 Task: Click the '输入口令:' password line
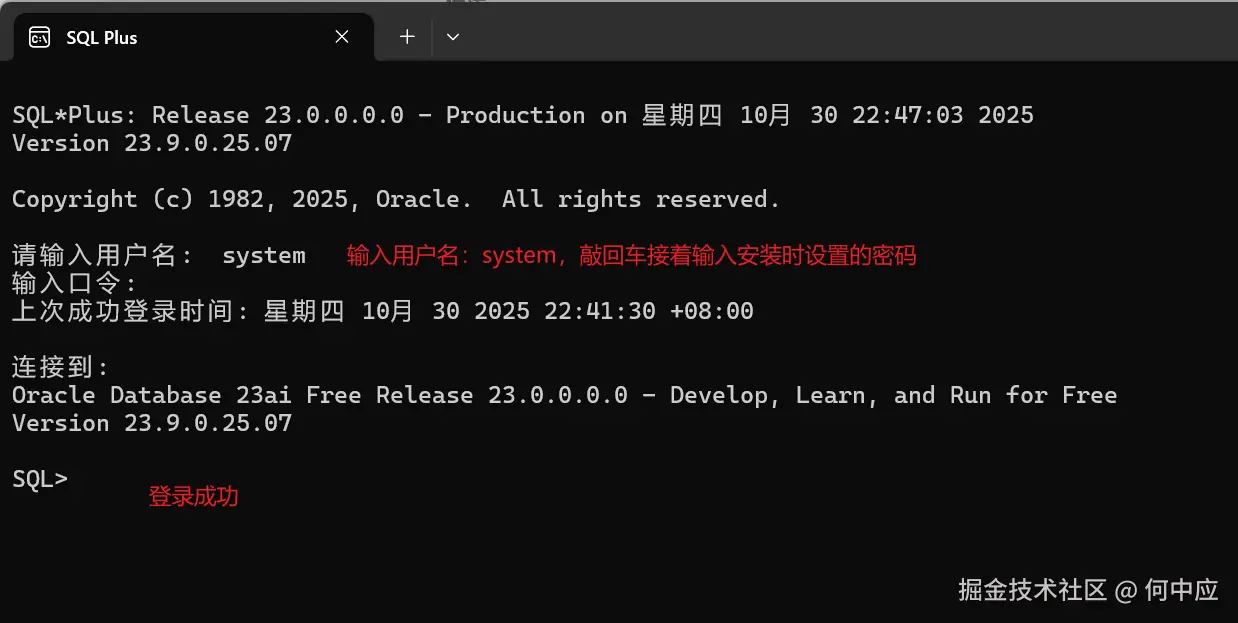75,283
